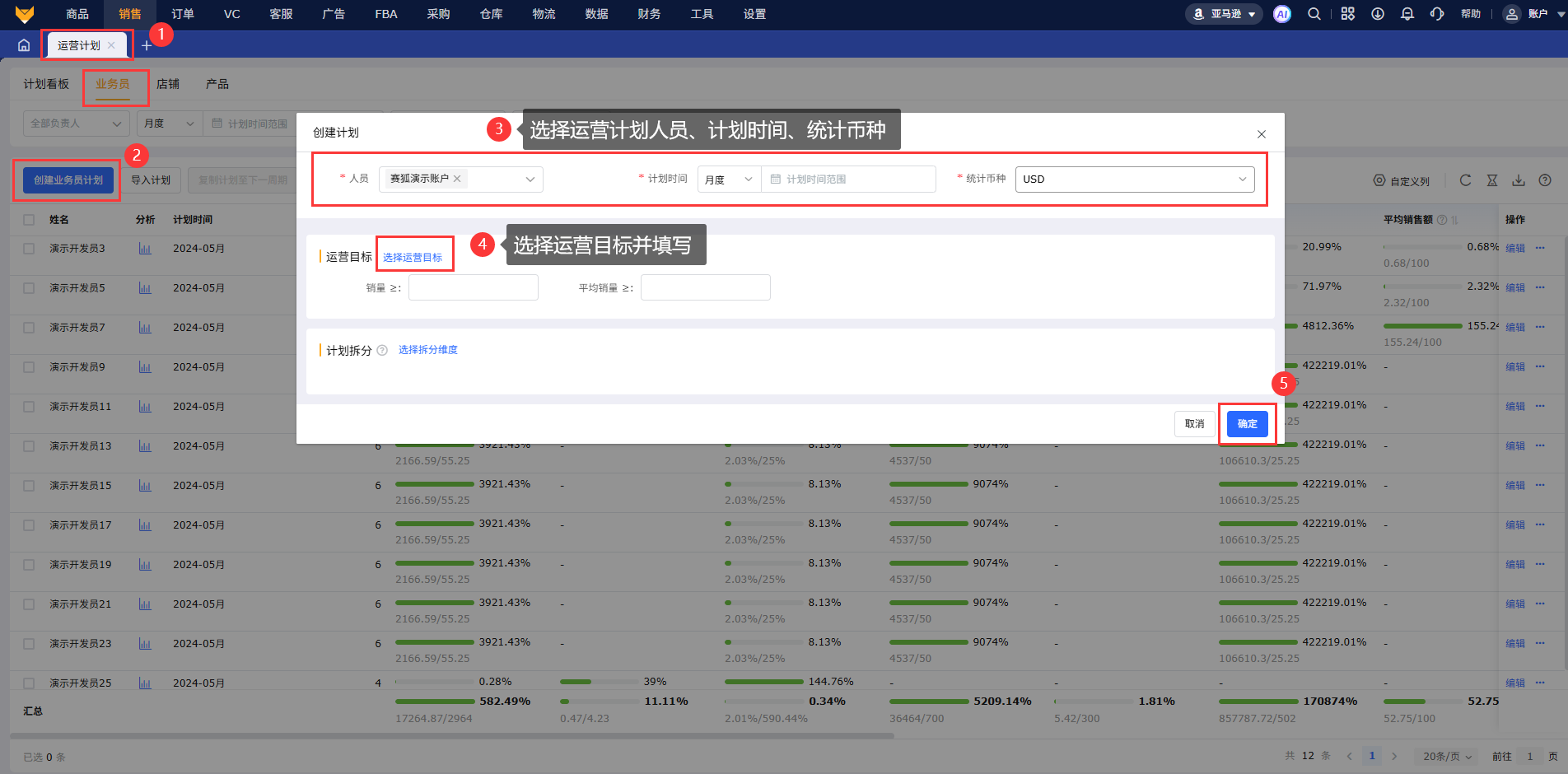Open the 商品 menu
1568x774 pixels.
[77, 14]
